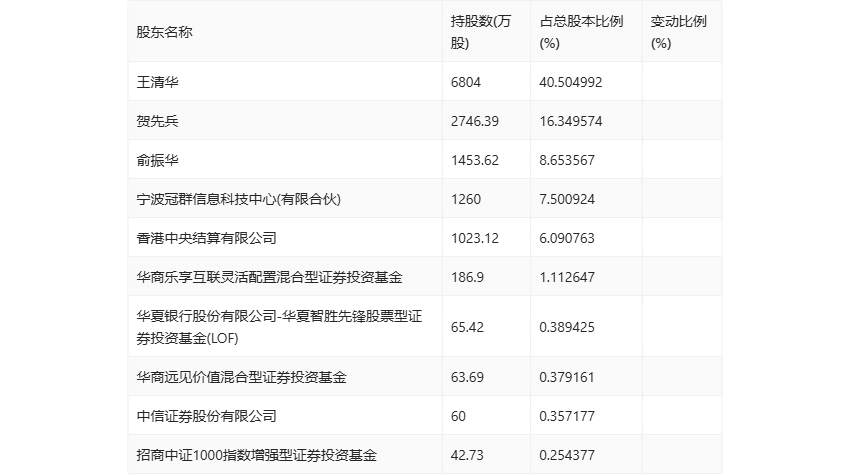Click the 股东名称 column header

(164, 33)
